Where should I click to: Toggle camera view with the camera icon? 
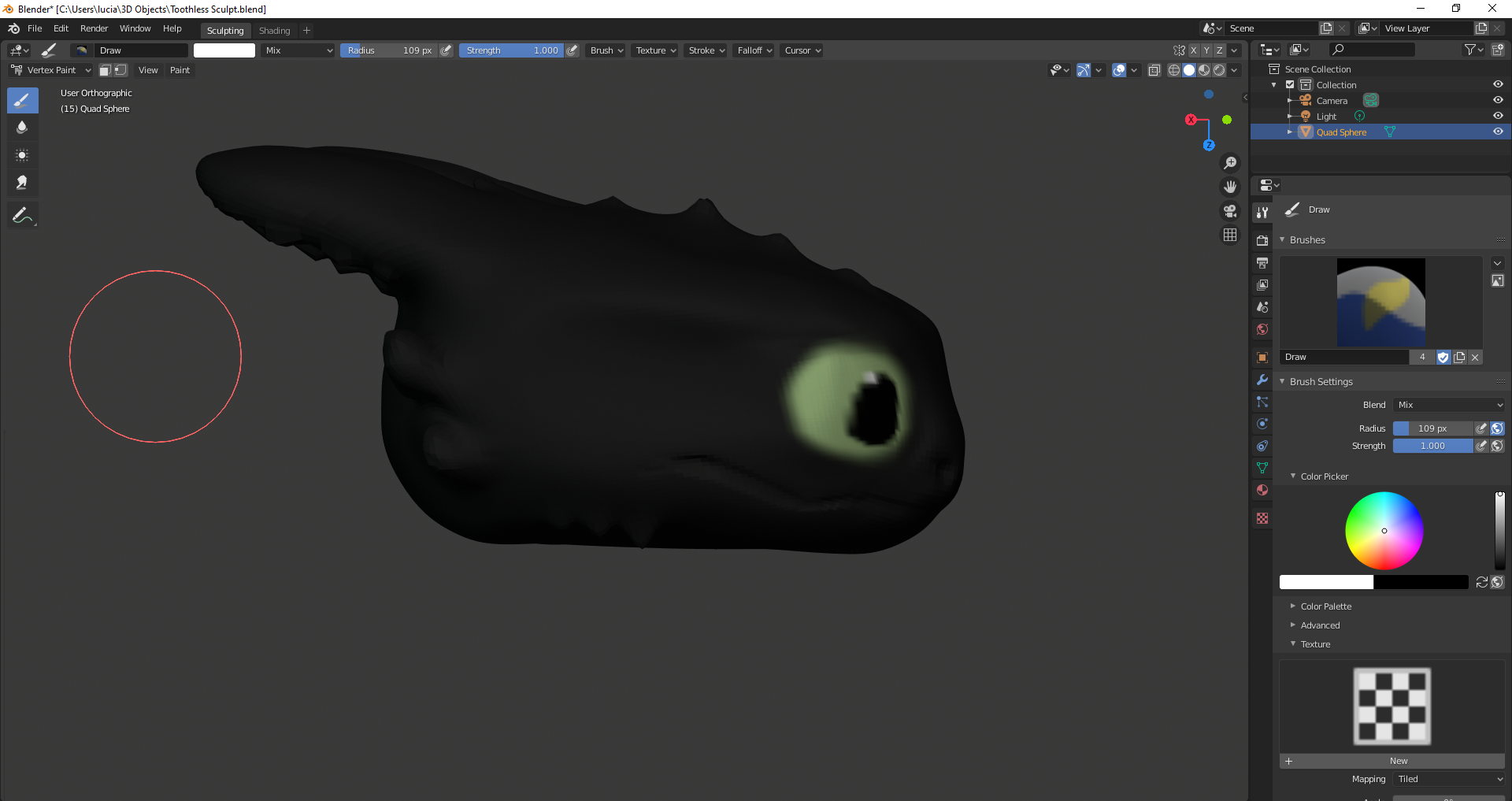click(x=1230, y=211)
